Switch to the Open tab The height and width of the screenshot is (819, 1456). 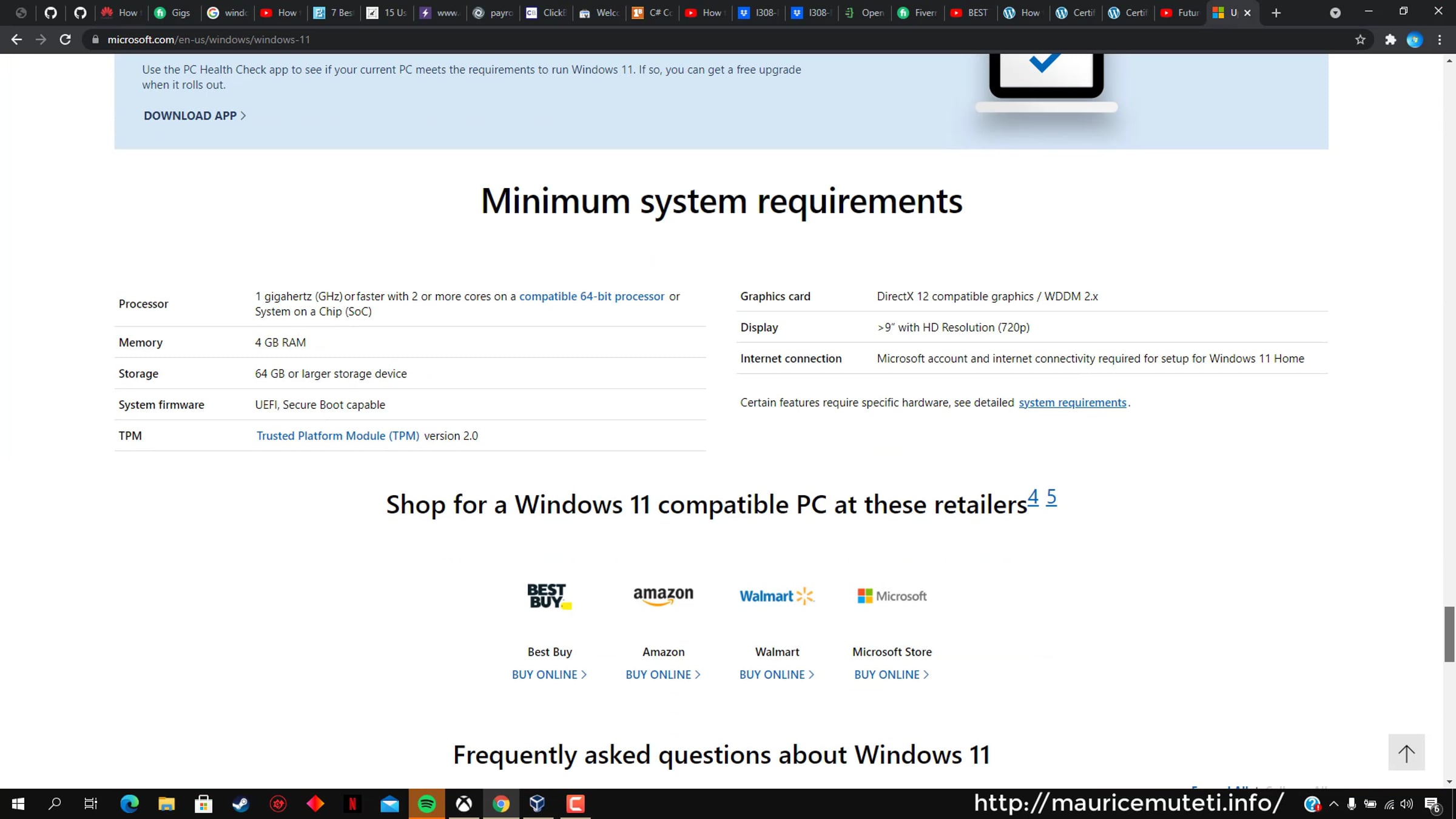click(x=865, y=13)
